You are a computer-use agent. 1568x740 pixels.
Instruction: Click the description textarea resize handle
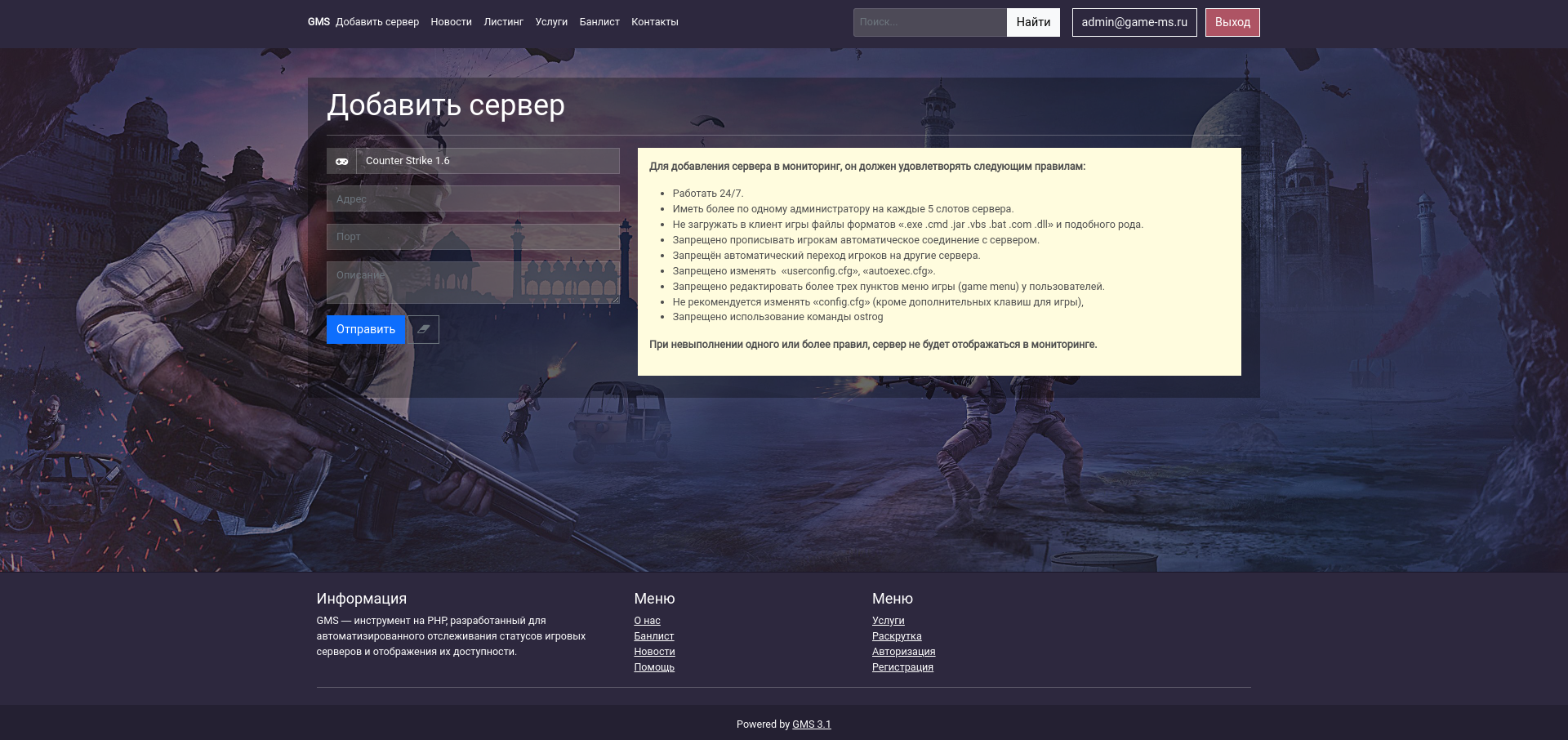[x=615, y=299]
